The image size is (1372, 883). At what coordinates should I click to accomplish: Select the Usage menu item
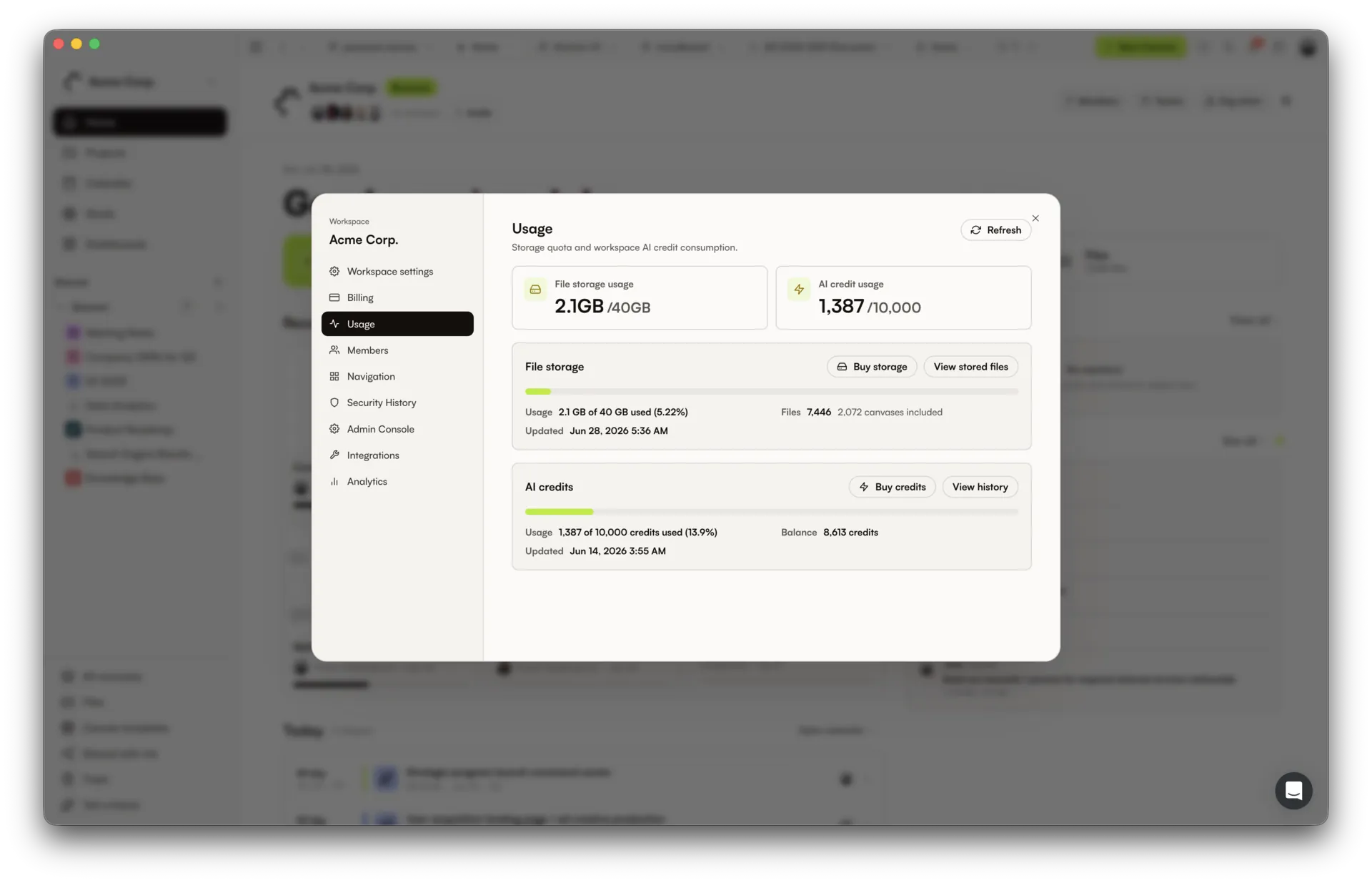[397, 324]
